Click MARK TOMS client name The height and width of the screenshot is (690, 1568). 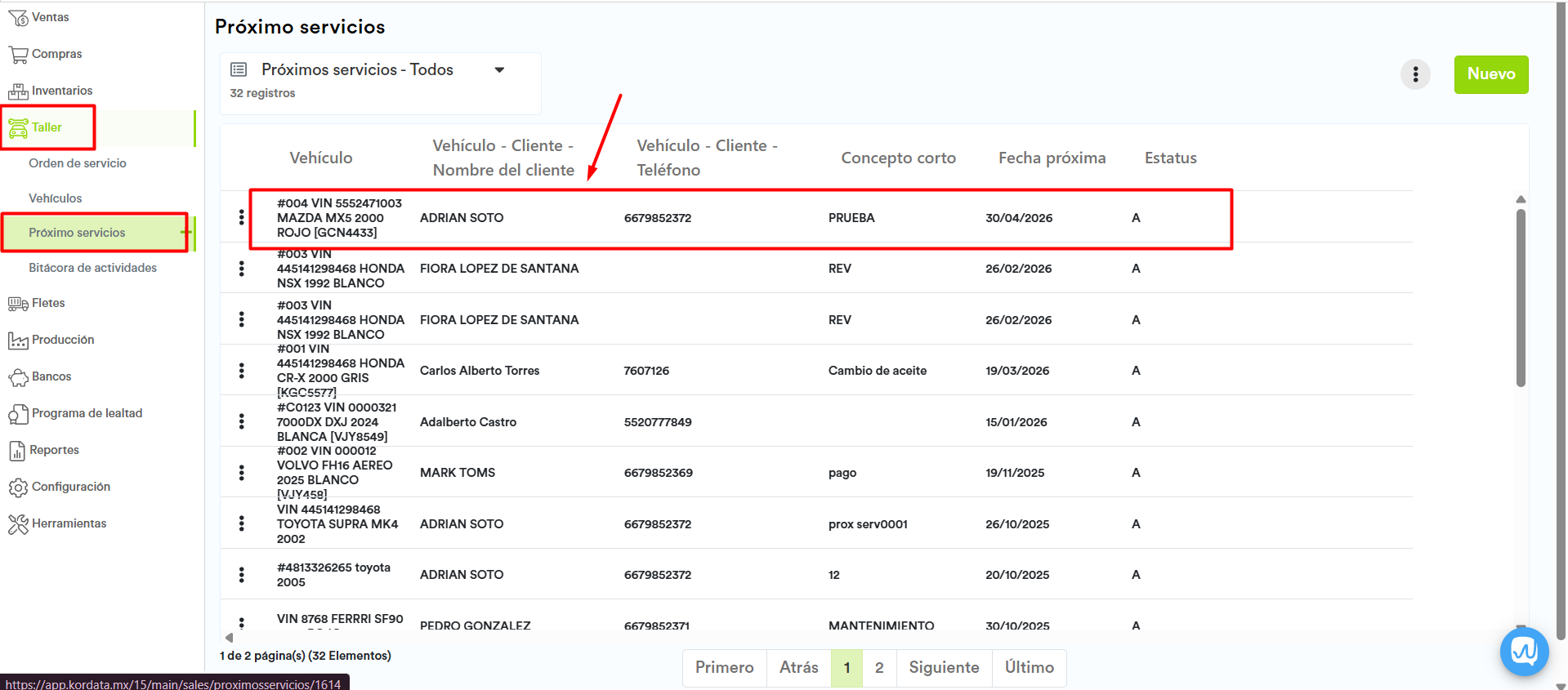coord(458,473)
